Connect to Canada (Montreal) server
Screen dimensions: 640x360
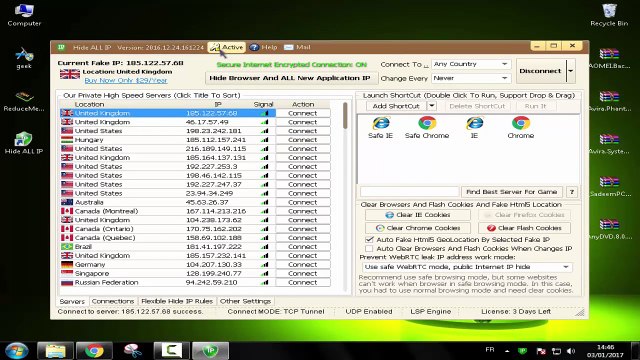tap(302, 211)
